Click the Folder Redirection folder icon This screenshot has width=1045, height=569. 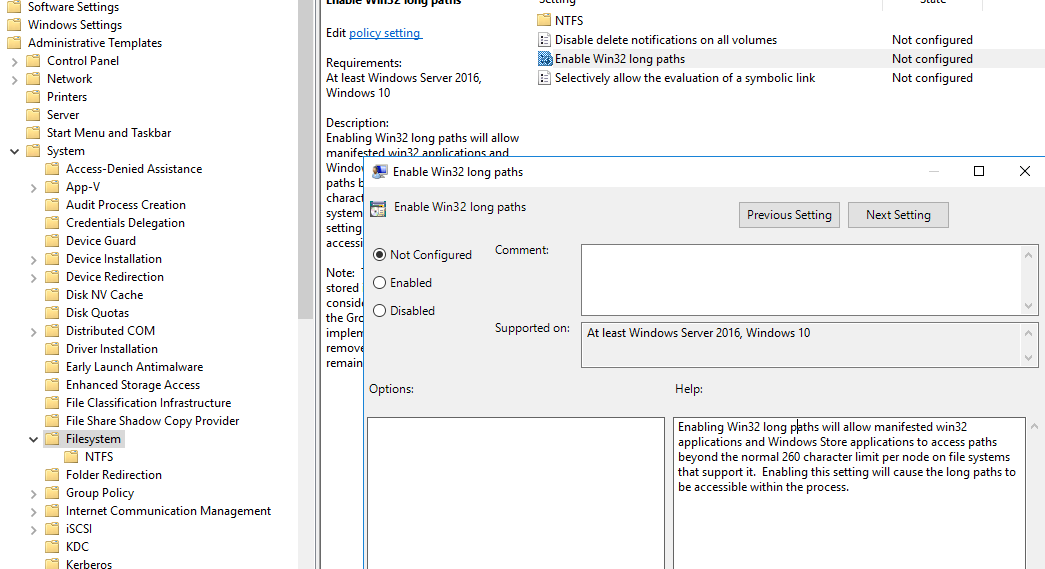click(52, 474)
